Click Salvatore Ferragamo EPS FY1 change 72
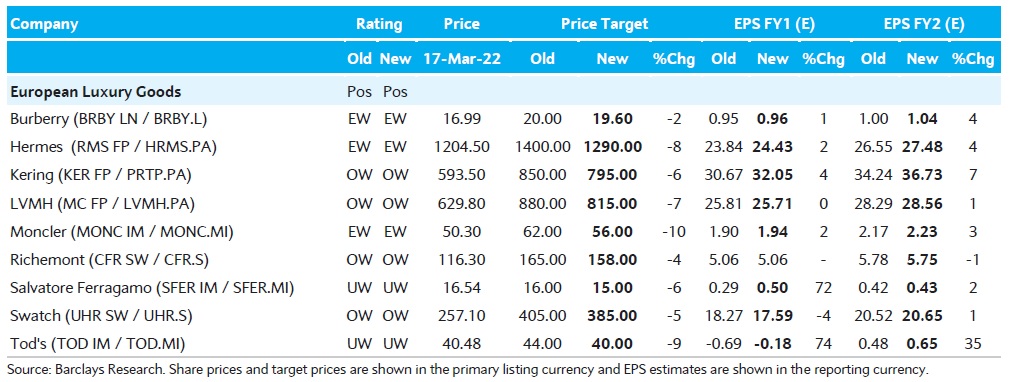The height and width of the screenshot is (382, 1032). pos(823,288)
